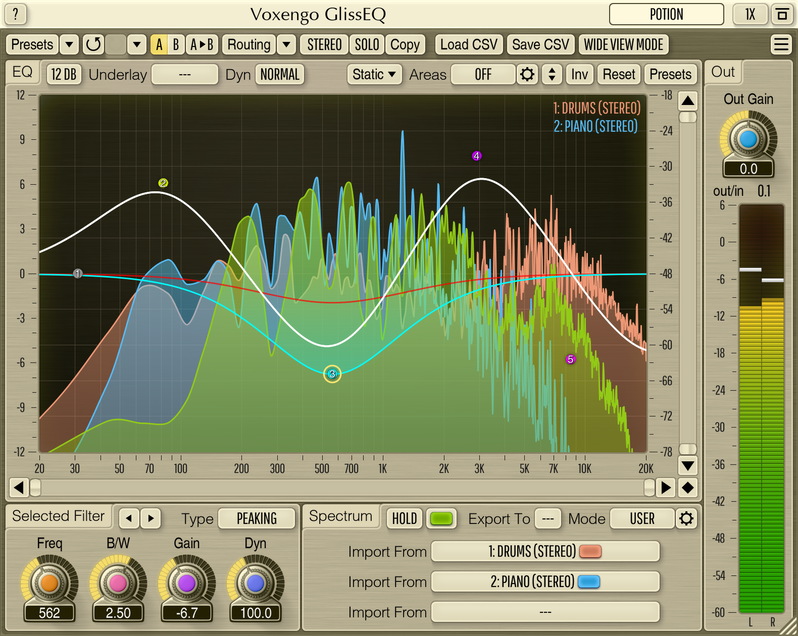Viewport: 798px width, 636px height.
Task: Select the Spectrum tab
Action: point(340,516)
